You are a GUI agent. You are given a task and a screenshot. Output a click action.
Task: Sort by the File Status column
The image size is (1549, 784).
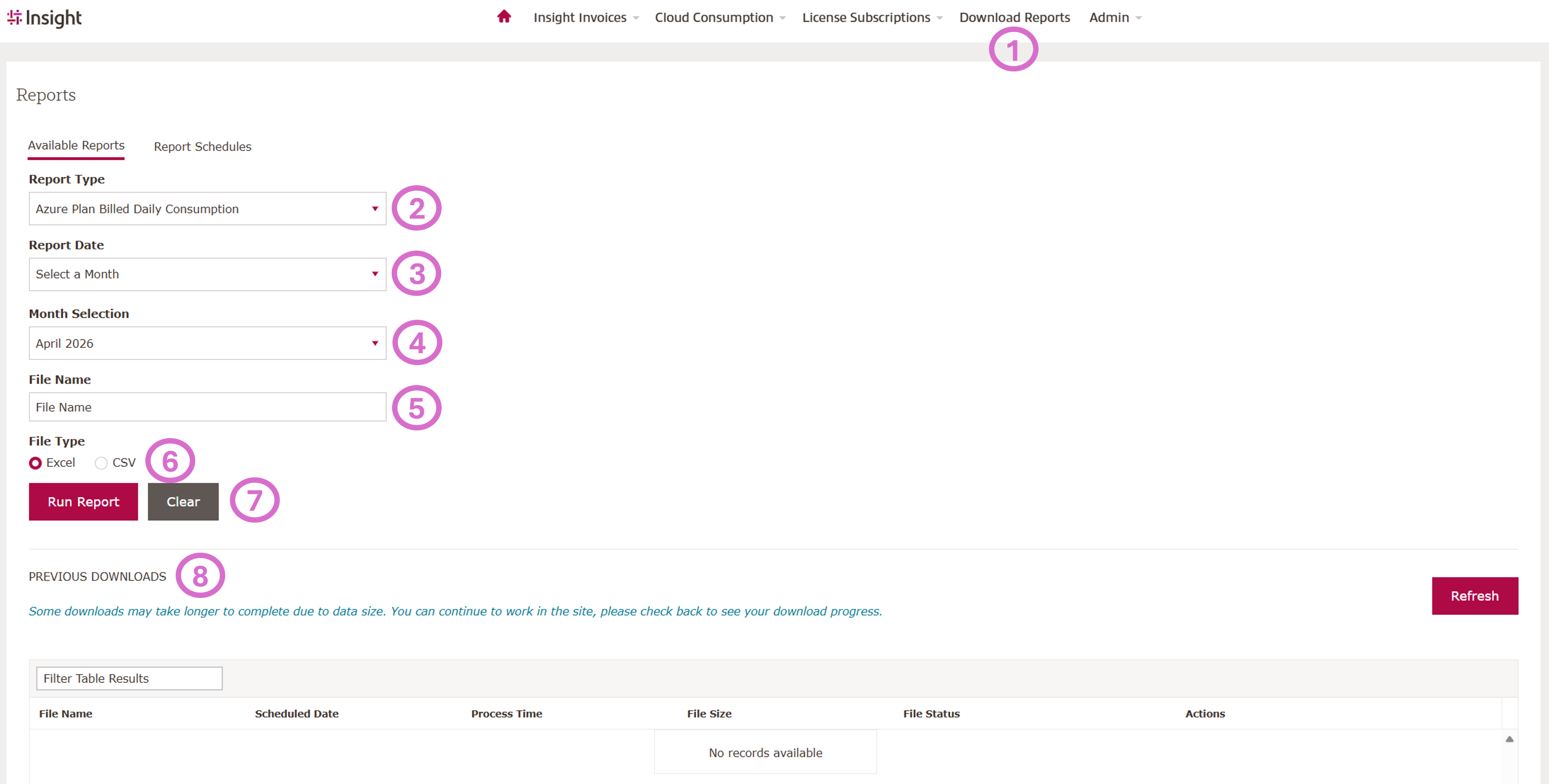click(x=931, y=714)
